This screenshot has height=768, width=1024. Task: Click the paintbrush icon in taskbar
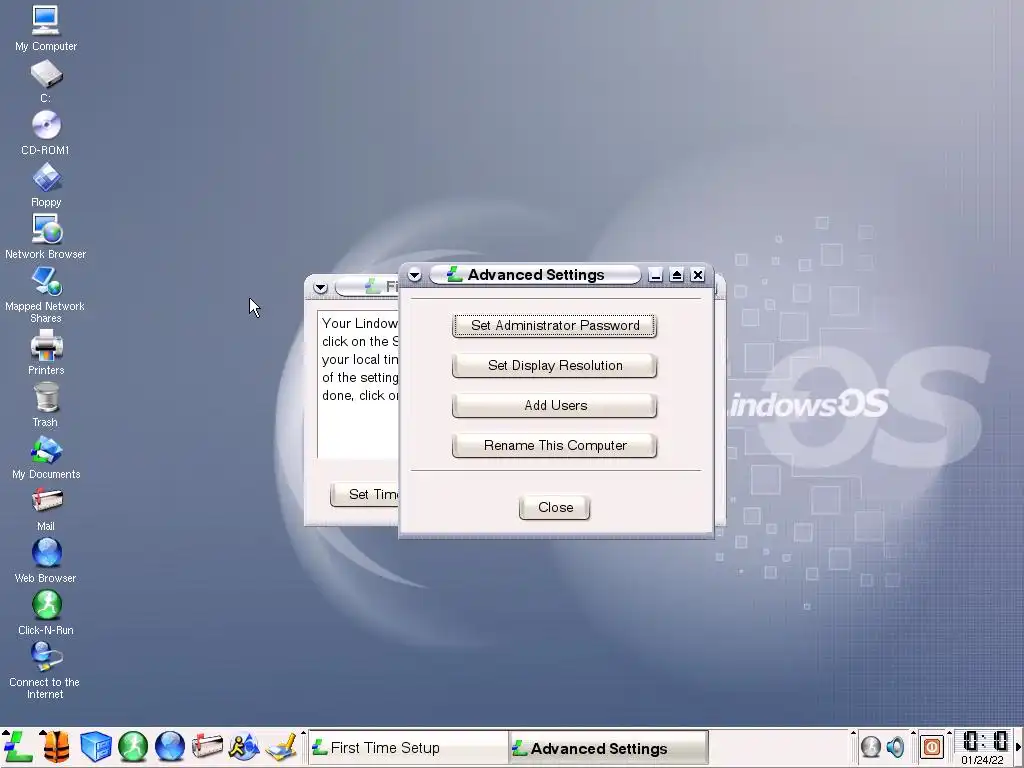pos(281,747)
